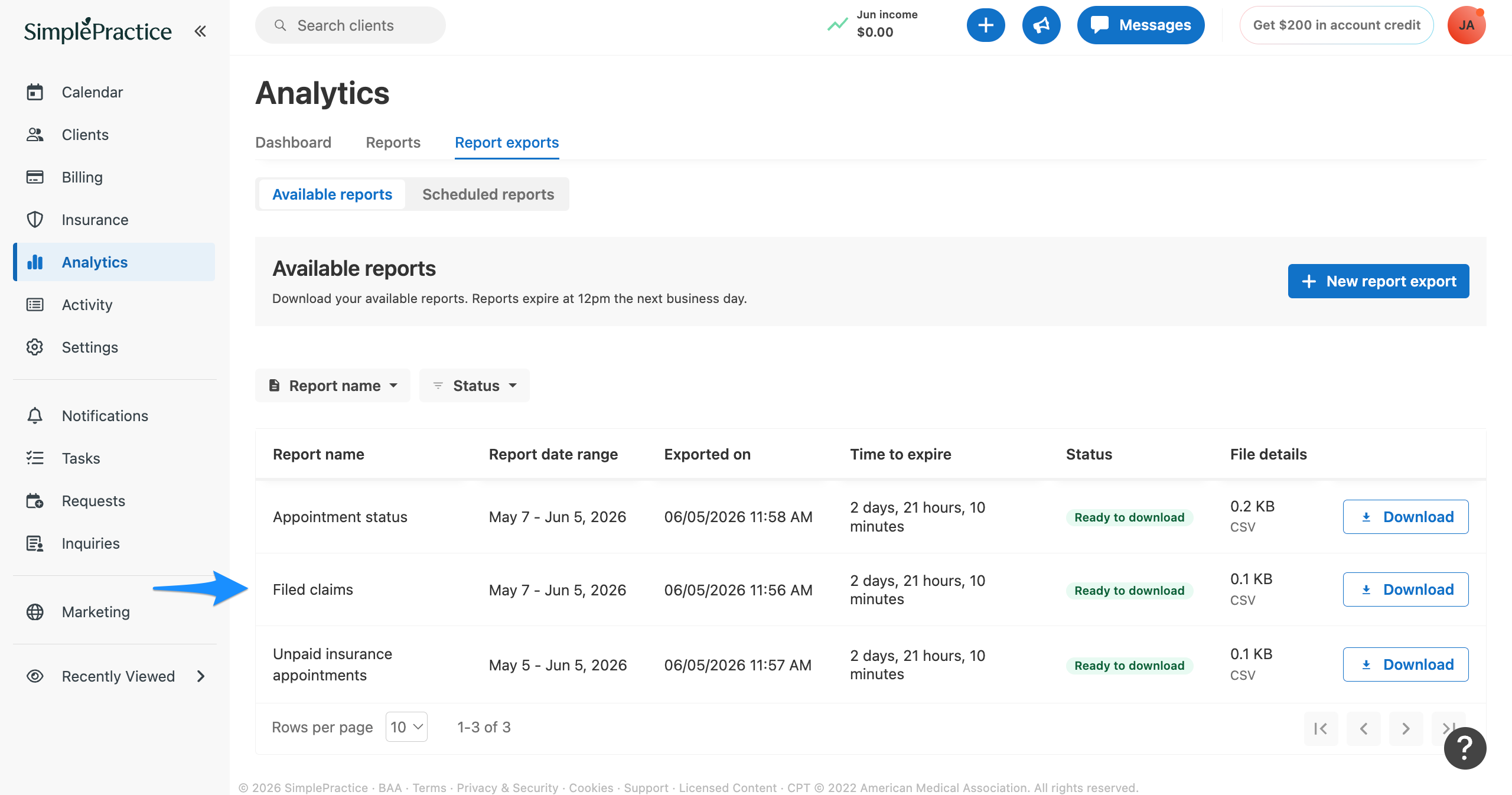This screenshot has height=795, width=1512.
Task: Change rows per page dropdown
Action: [406, 727]
